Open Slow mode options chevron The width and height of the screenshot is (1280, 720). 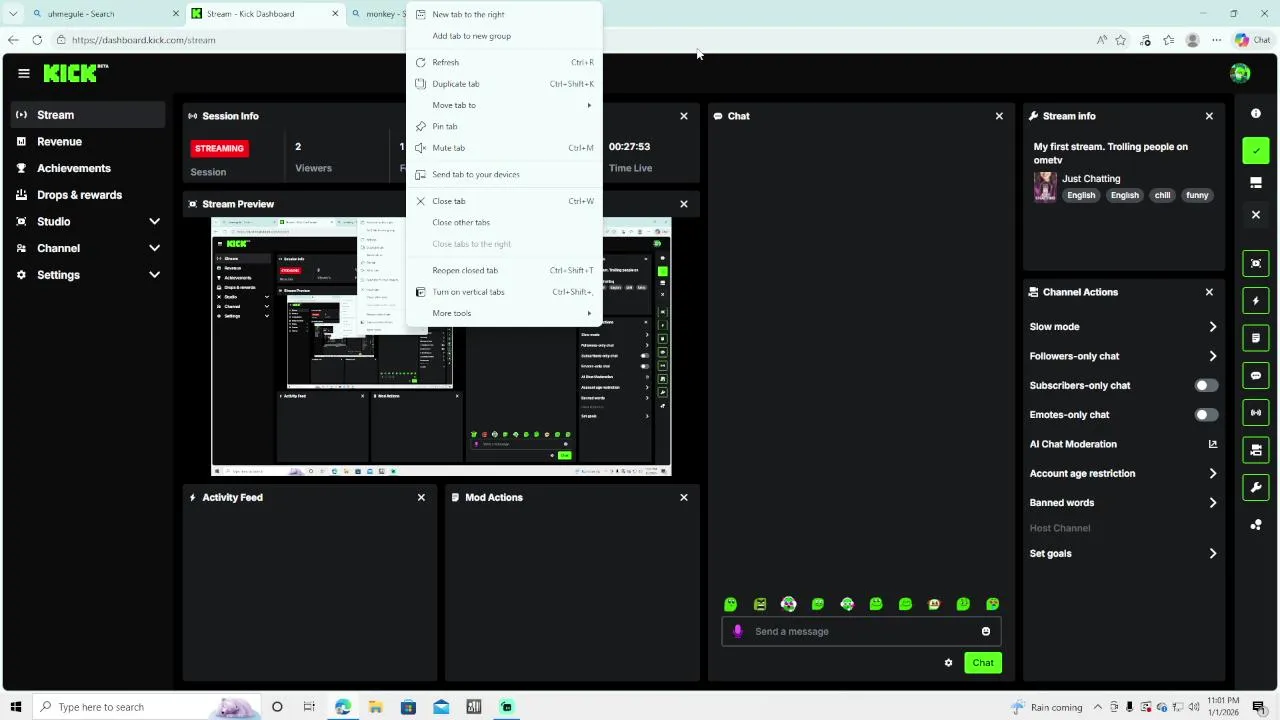click(x=1212, y=327)
